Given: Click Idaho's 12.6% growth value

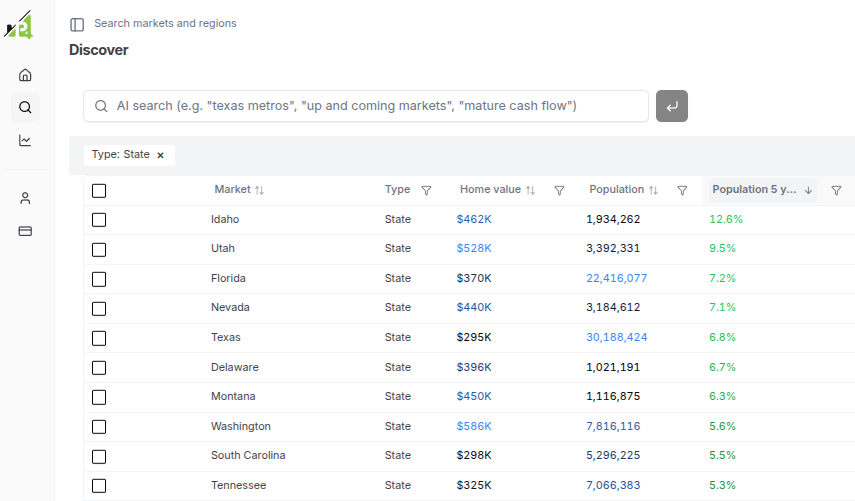Looking at the screenshot, I should click(726, 219).
